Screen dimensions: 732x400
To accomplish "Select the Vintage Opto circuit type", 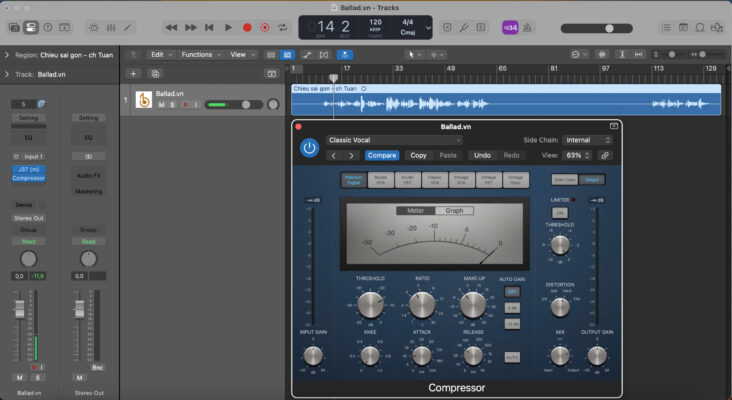I will click(515, 180).
